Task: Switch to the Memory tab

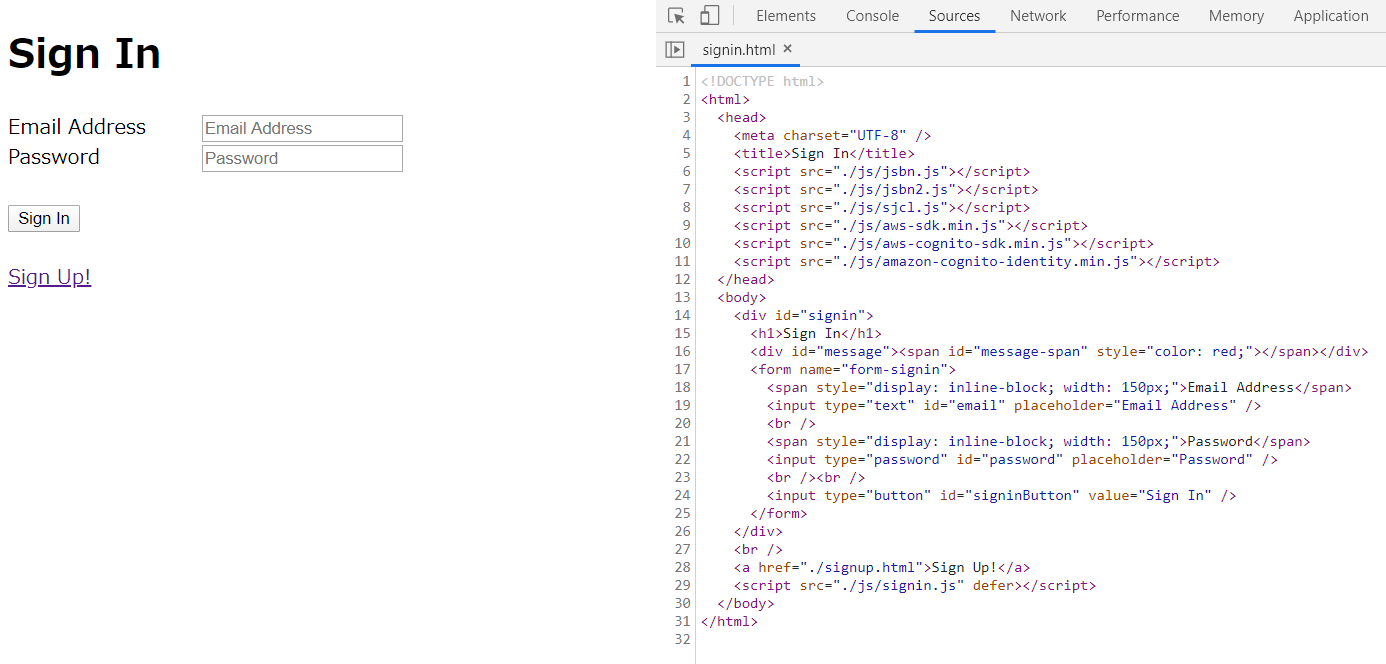Action: coord(1236,15)
